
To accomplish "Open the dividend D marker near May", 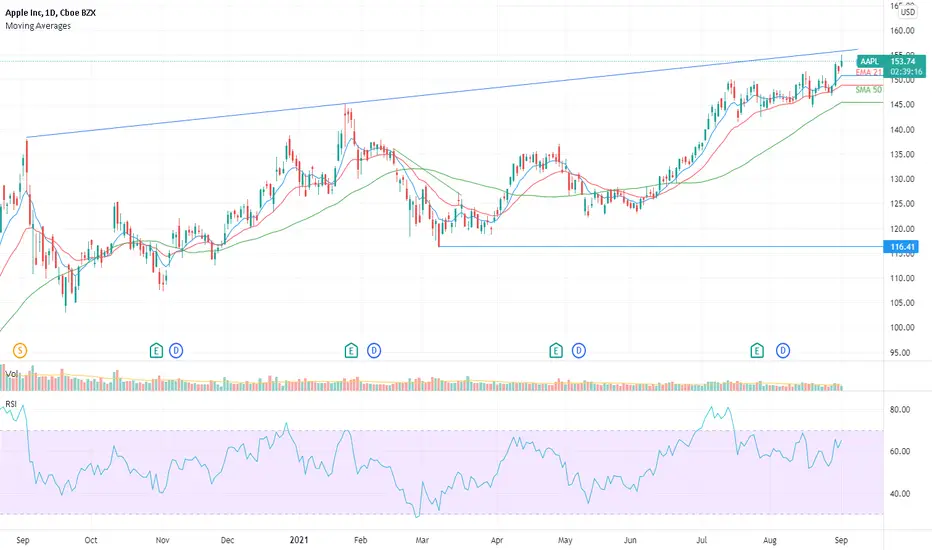I will 579,351.
